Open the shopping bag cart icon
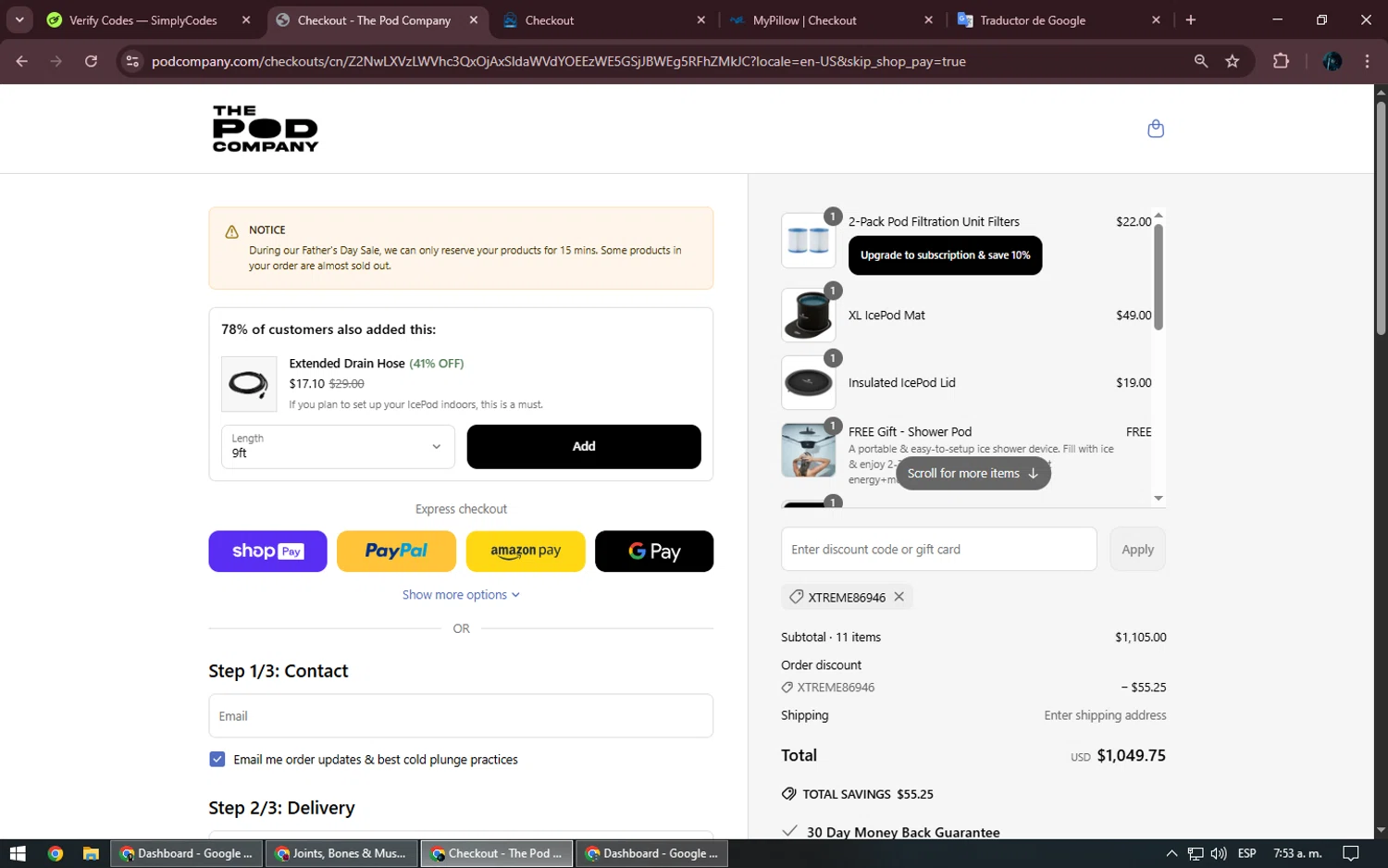The height and width of the screenshot is (868, 1388). point(1155,129)
